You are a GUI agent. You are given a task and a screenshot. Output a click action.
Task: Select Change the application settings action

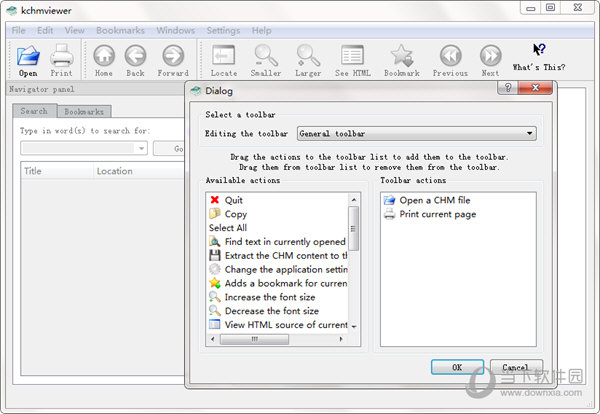click(x=278, y=269)
